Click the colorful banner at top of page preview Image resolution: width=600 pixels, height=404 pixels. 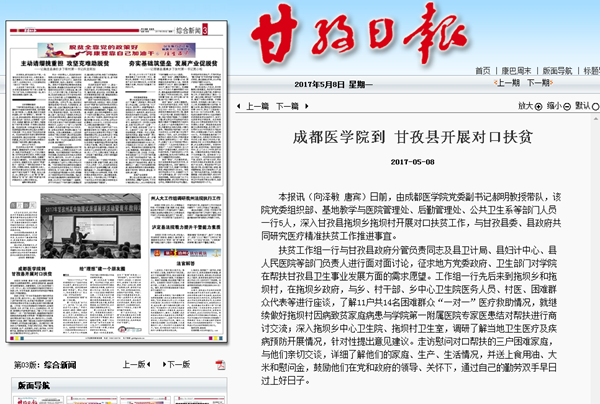click(116, 50)
